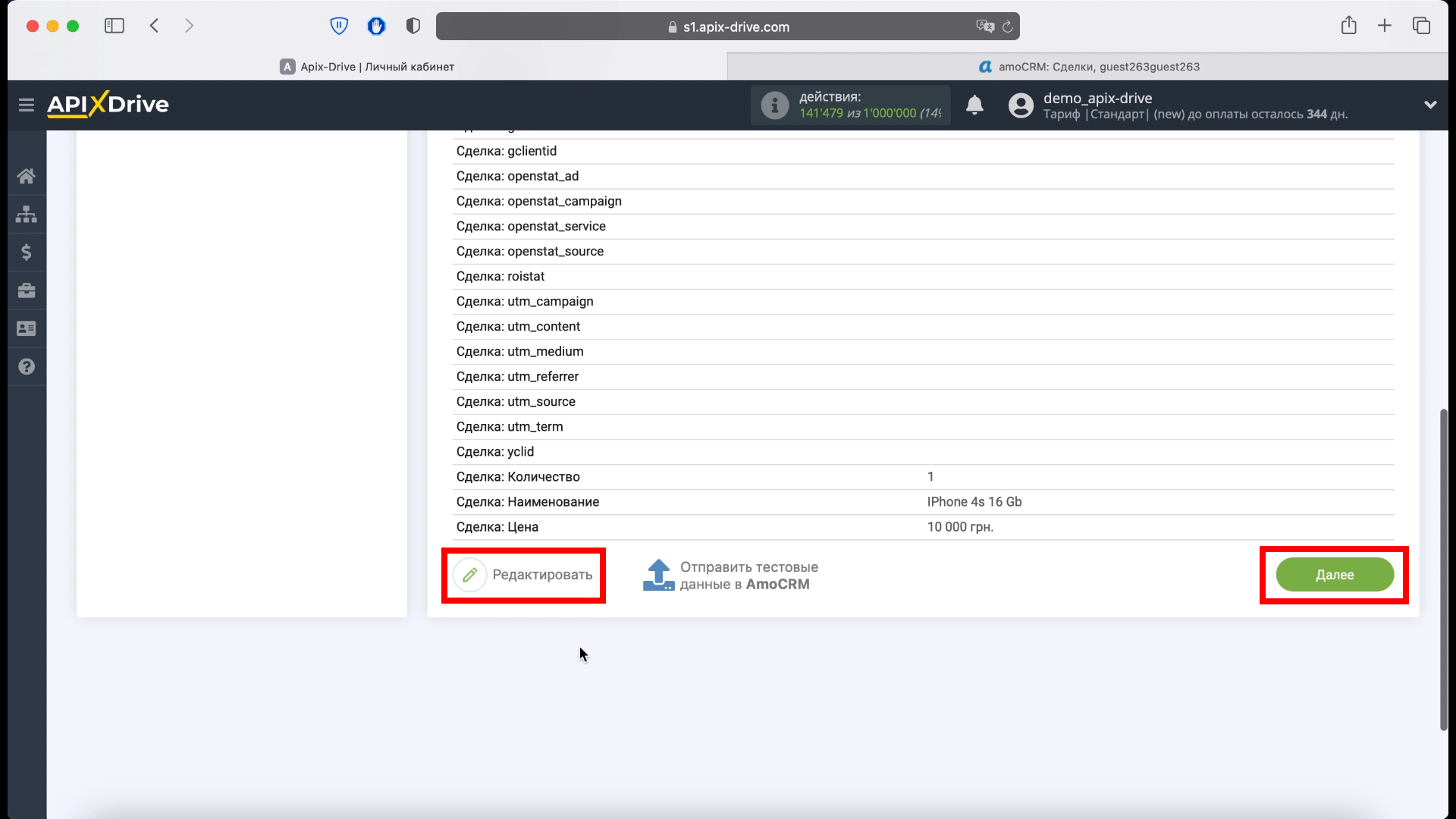Open the connections sitemap icon in sidebar
This screenshot has width=1456, height=819.
(27, 215)
